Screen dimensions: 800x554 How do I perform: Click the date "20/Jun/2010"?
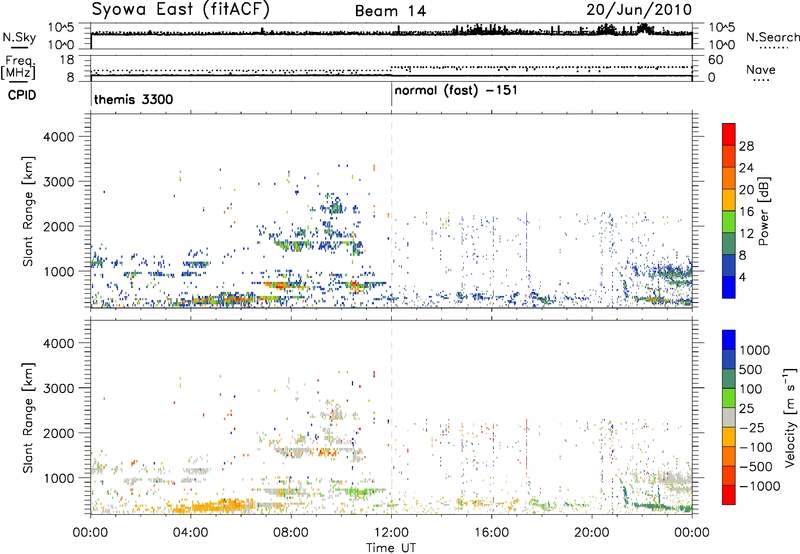click(639, 10)
